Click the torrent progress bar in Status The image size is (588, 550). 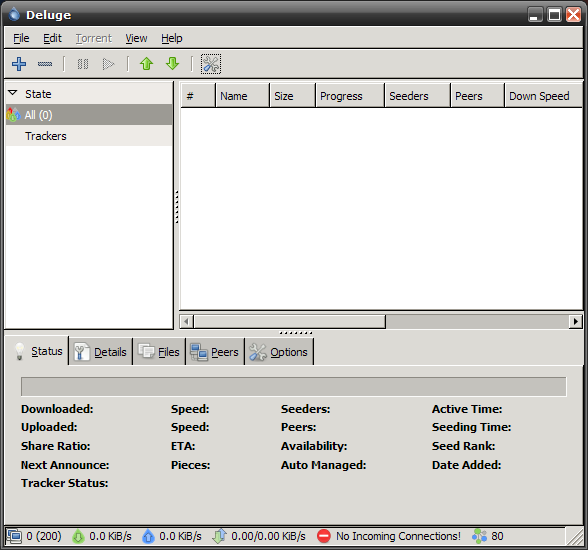[294, 387]
